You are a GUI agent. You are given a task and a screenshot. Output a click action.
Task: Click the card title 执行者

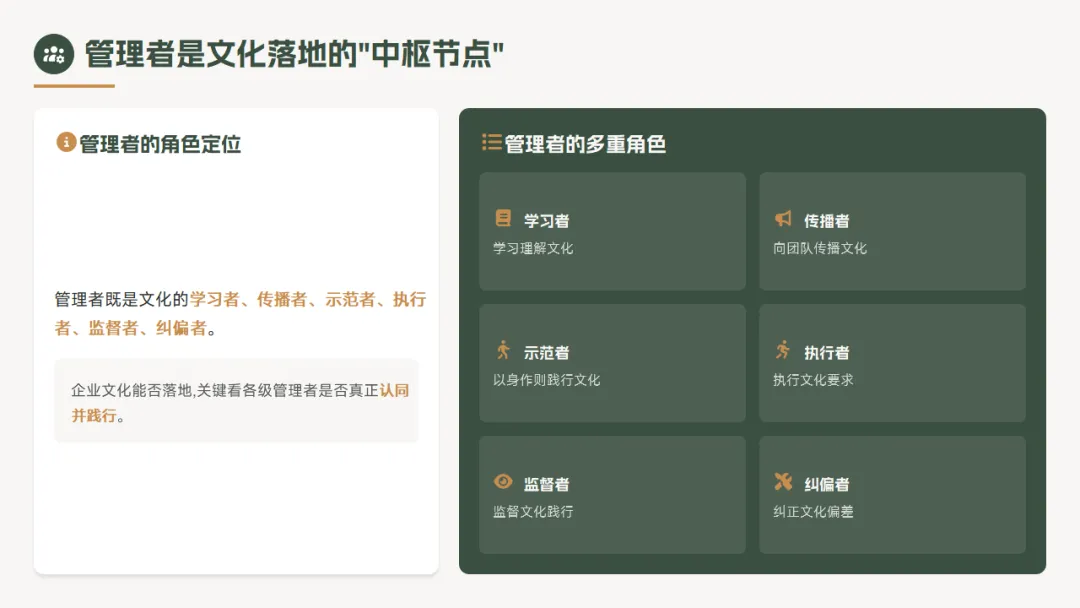pyautogui.click(x=827, y=353)
